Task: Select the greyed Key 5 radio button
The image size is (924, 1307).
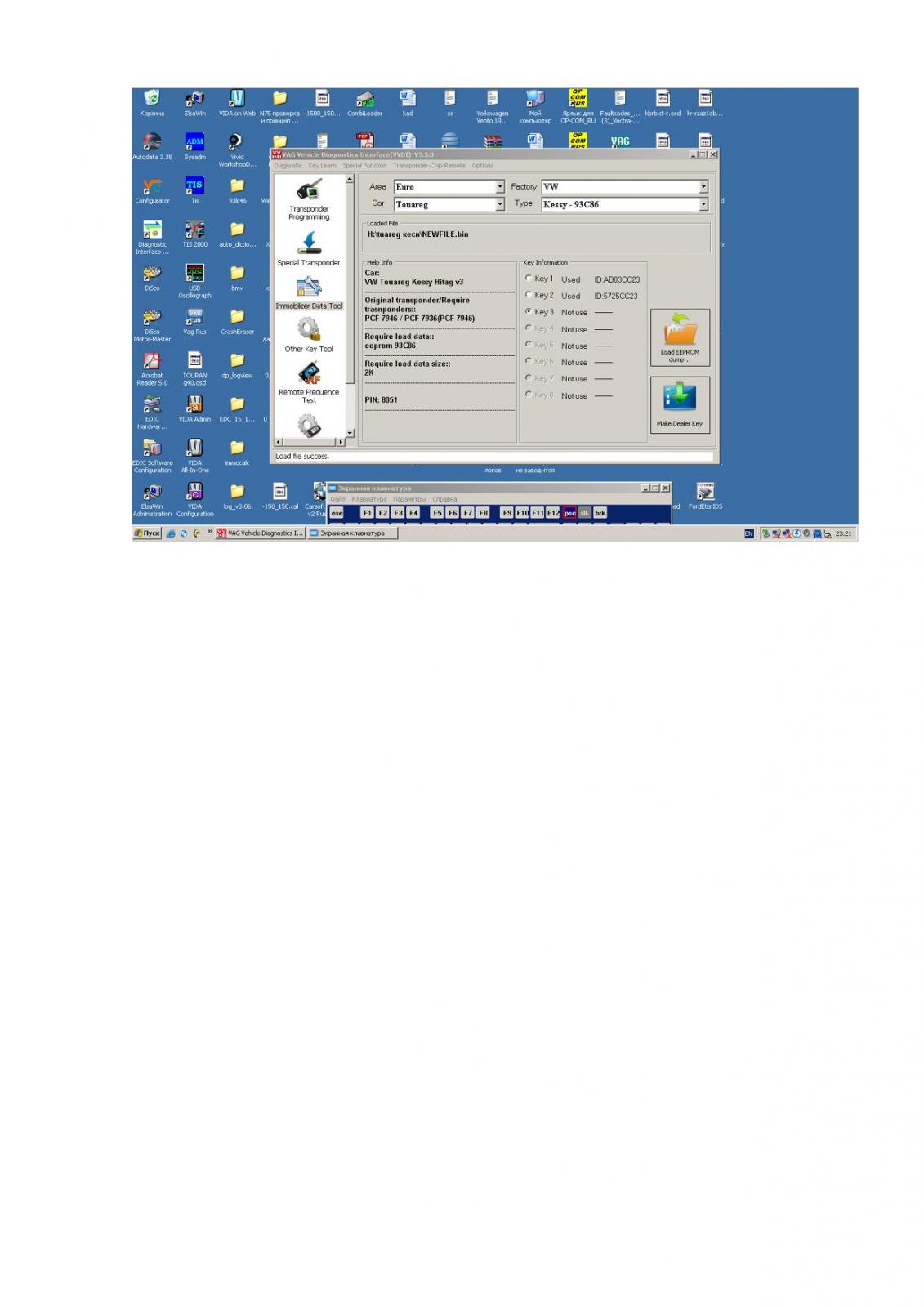Action: tap(529, 345)
